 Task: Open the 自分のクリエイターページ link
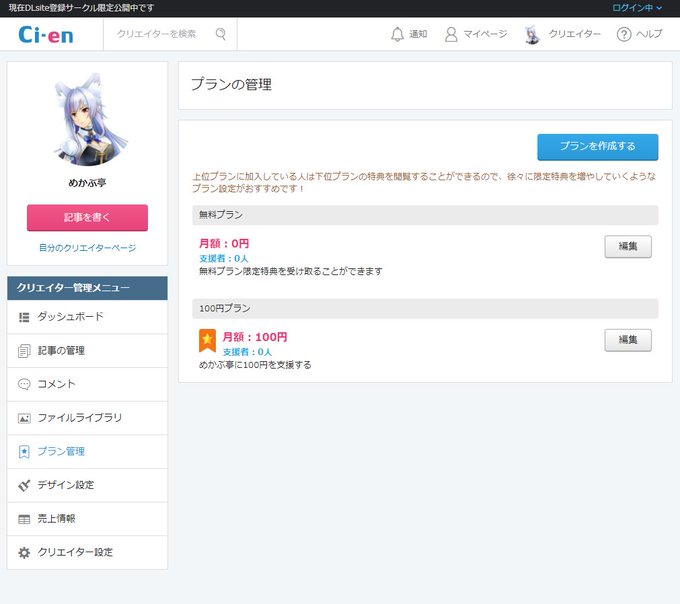87,248
